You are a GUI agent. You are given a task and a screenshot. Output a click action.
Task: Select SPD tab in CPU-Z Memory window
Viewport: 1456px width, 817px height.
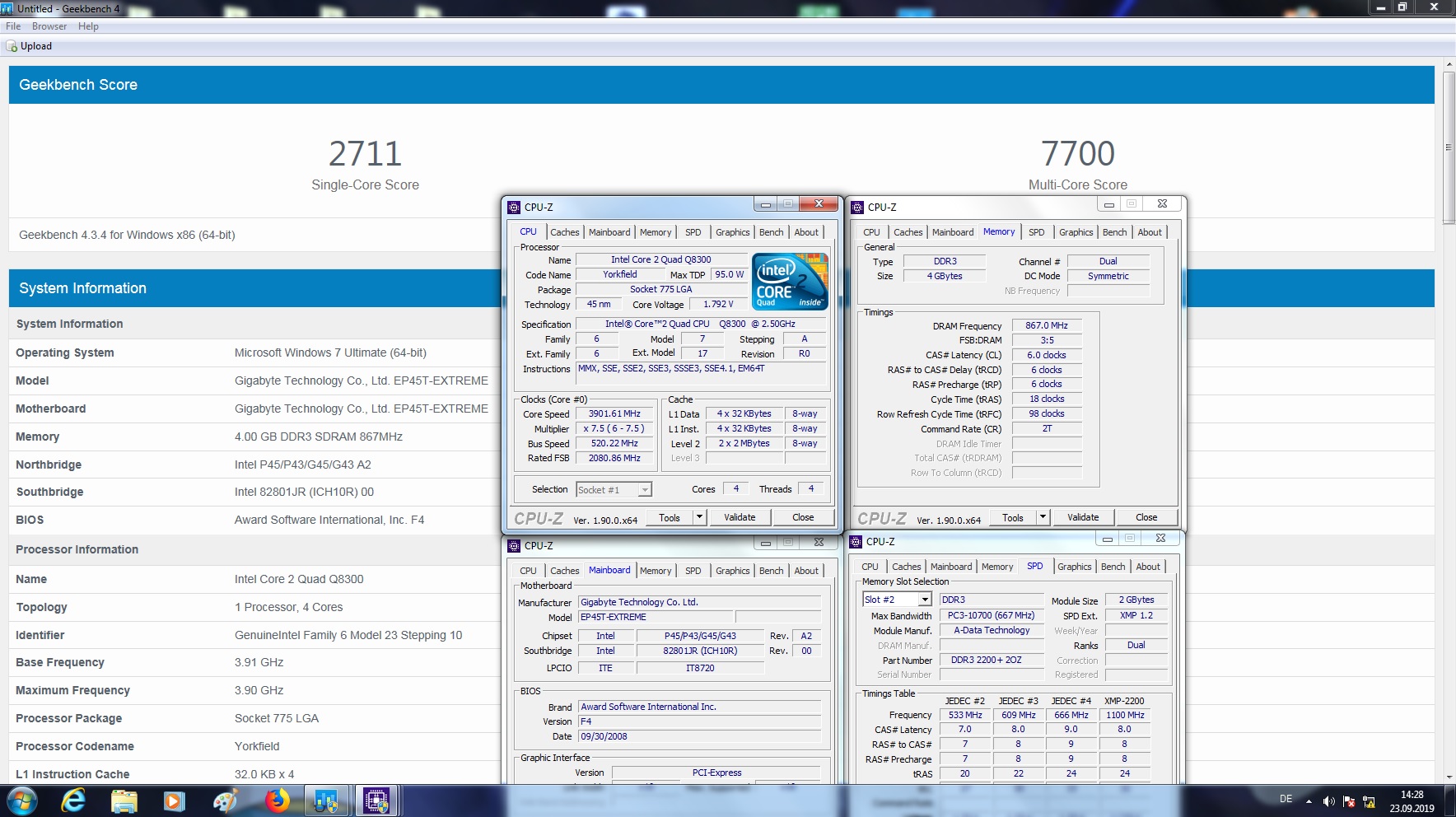(x=1037, y=232)
